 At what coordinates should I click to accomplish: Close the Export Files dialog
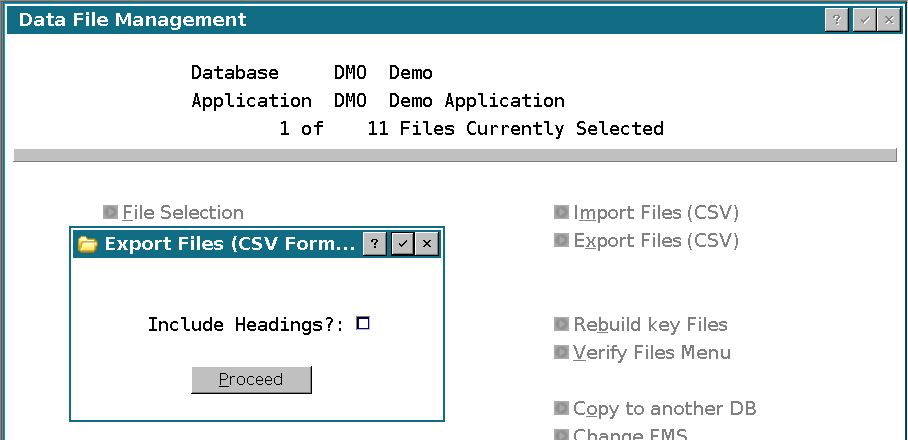(427, 244)
